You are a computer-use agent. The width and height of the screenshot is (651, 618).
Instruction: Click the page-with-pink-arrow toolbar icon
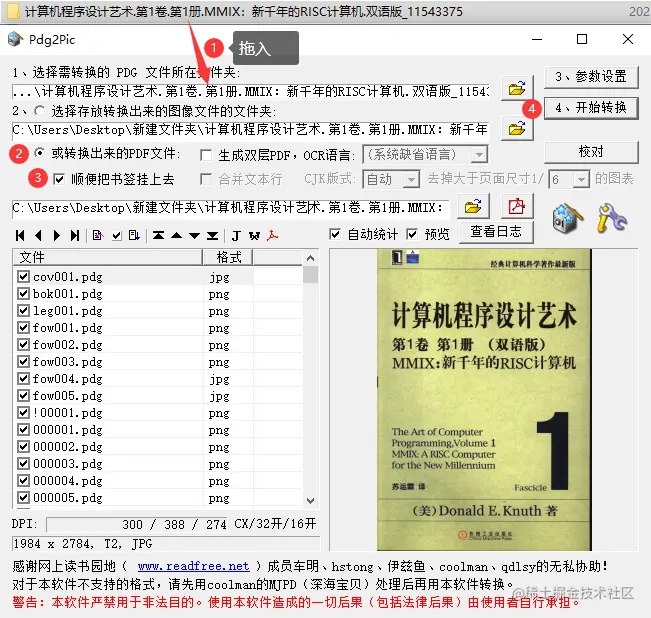pyautogui.click(x=98, y=236)
